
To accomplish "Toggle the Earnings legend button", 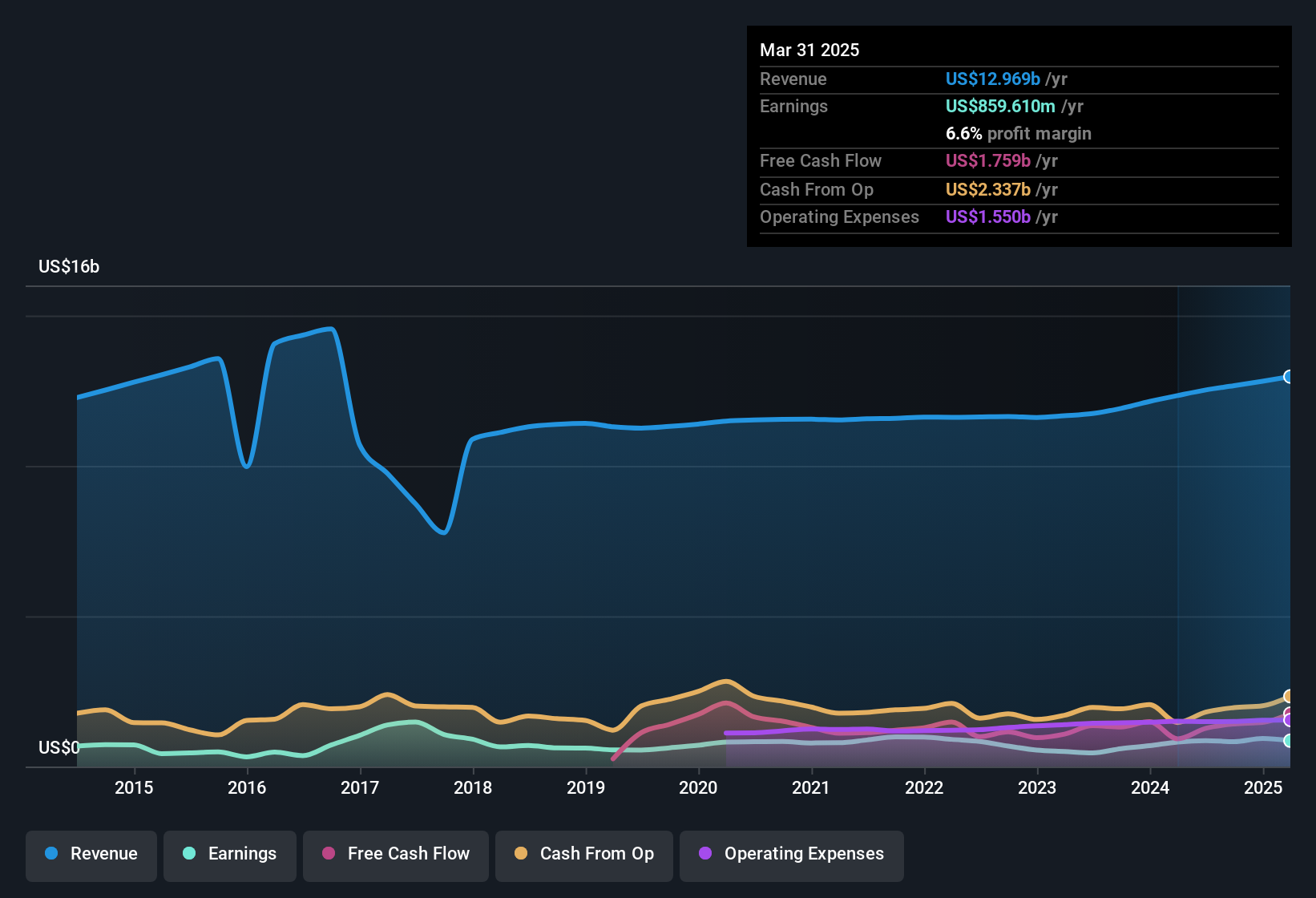I will click(x=230, y=856).
